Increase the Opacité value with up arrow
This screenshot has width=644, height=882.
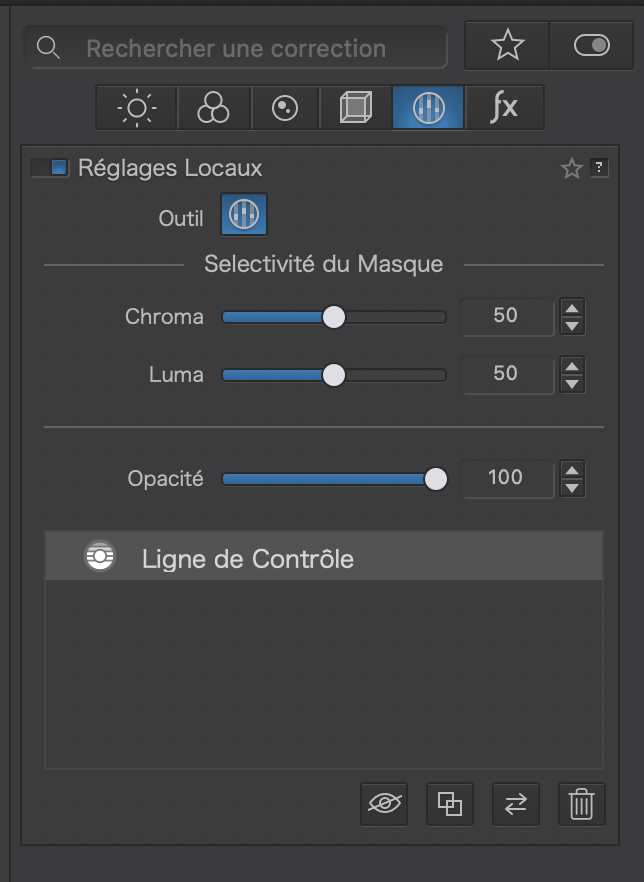(572, 470)
